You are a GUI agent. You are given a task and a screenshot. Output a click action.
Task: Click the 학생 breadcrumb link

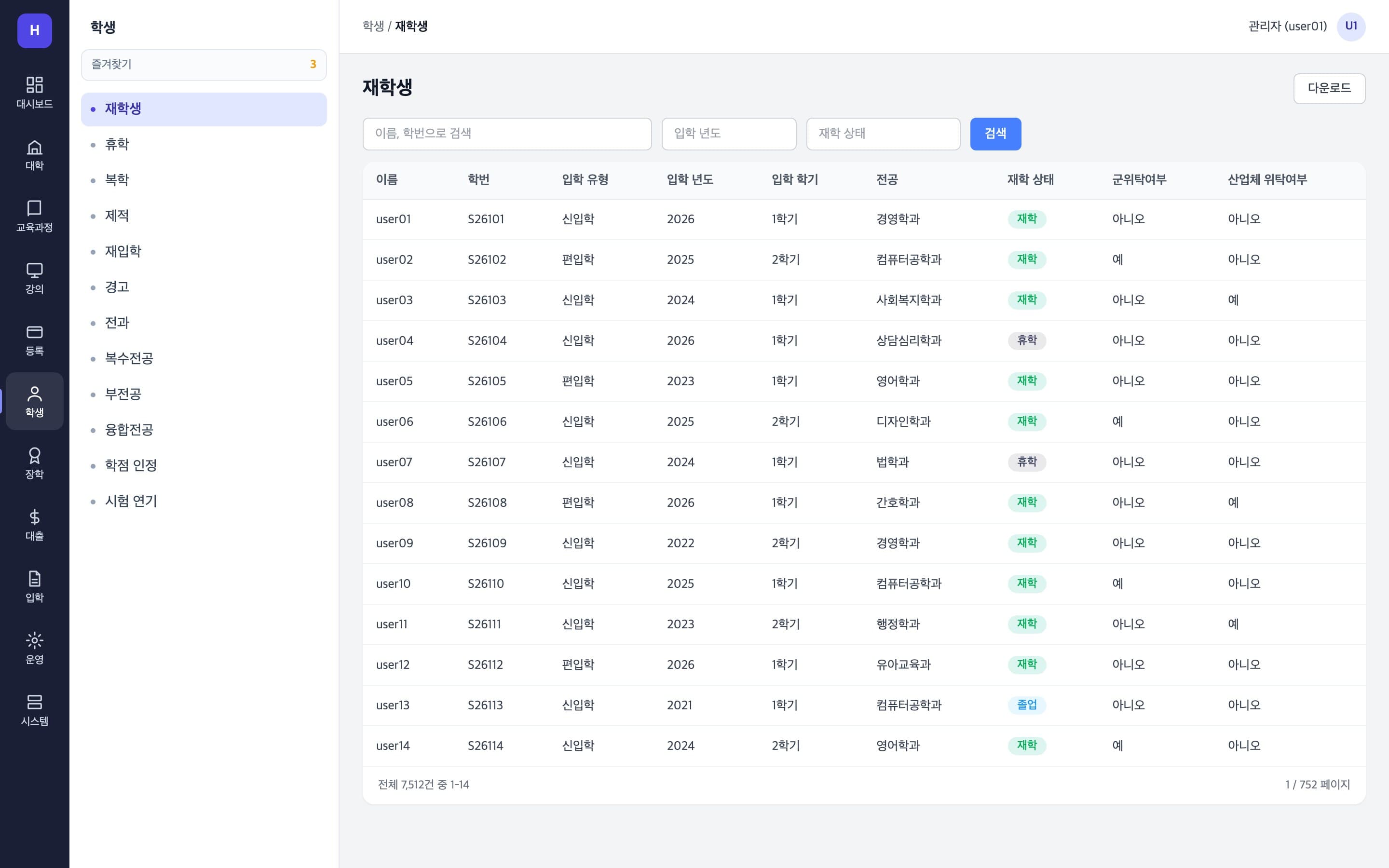point(373,27)
